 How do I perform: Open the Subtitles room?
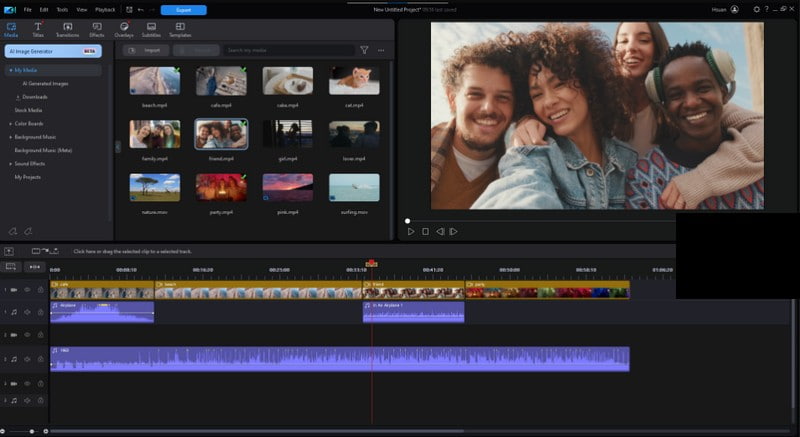(151, 29)
